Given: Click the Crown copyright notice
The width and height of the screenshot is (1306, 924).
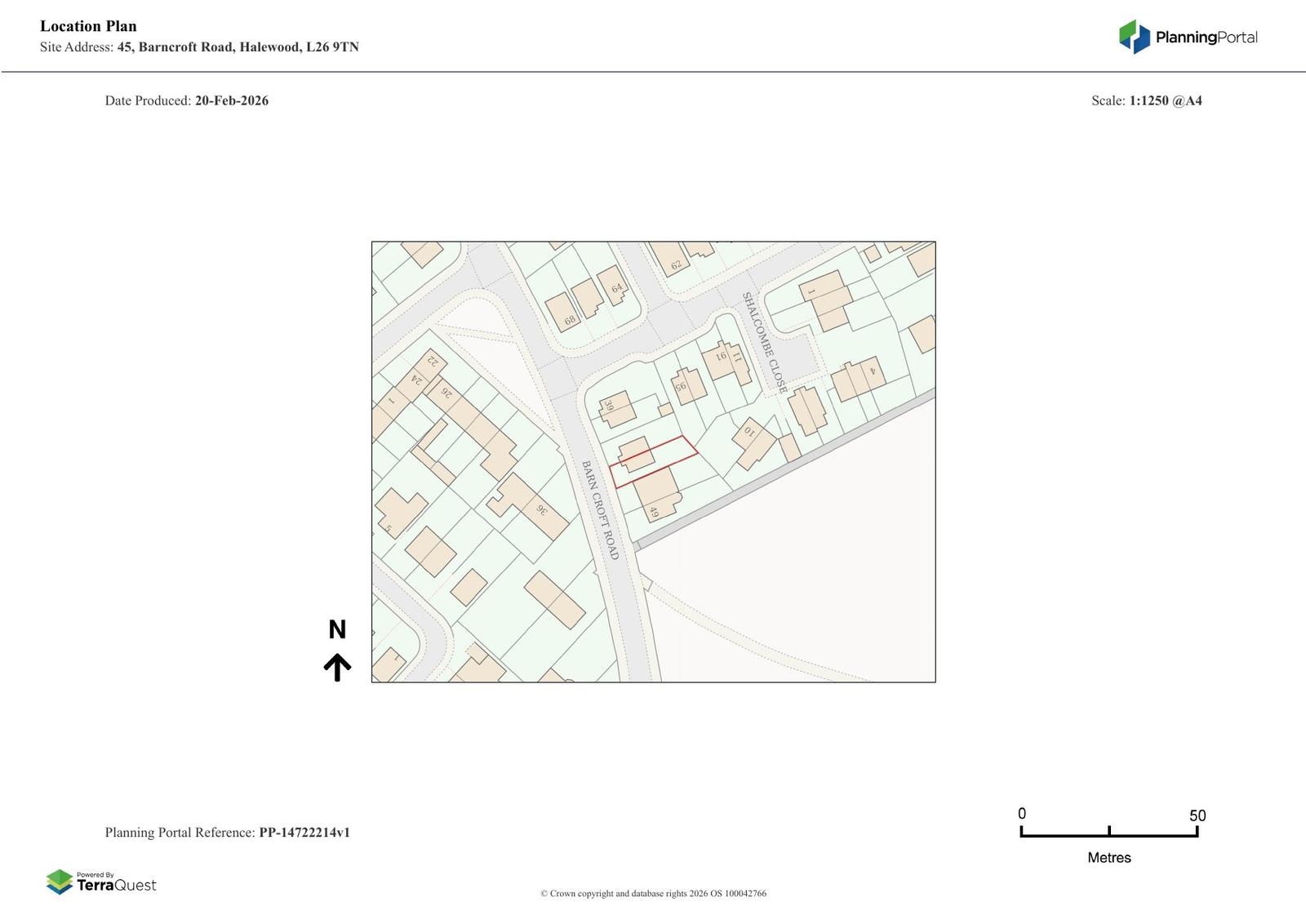Looking at the screenshot, I should click(653, 893).
